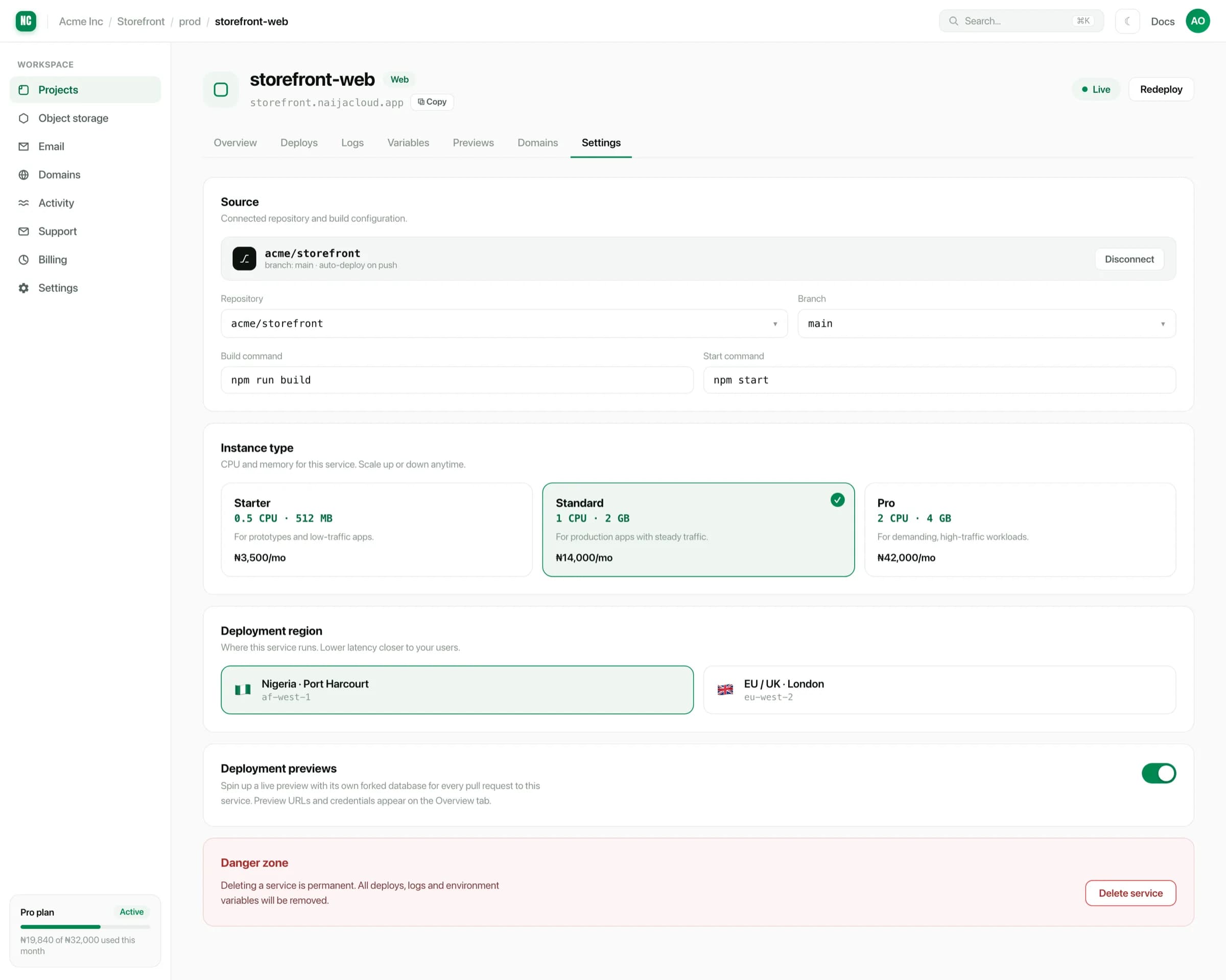Disconnect the acme/storefront repository
The image size is (1226, 980).
(1129, 260)
